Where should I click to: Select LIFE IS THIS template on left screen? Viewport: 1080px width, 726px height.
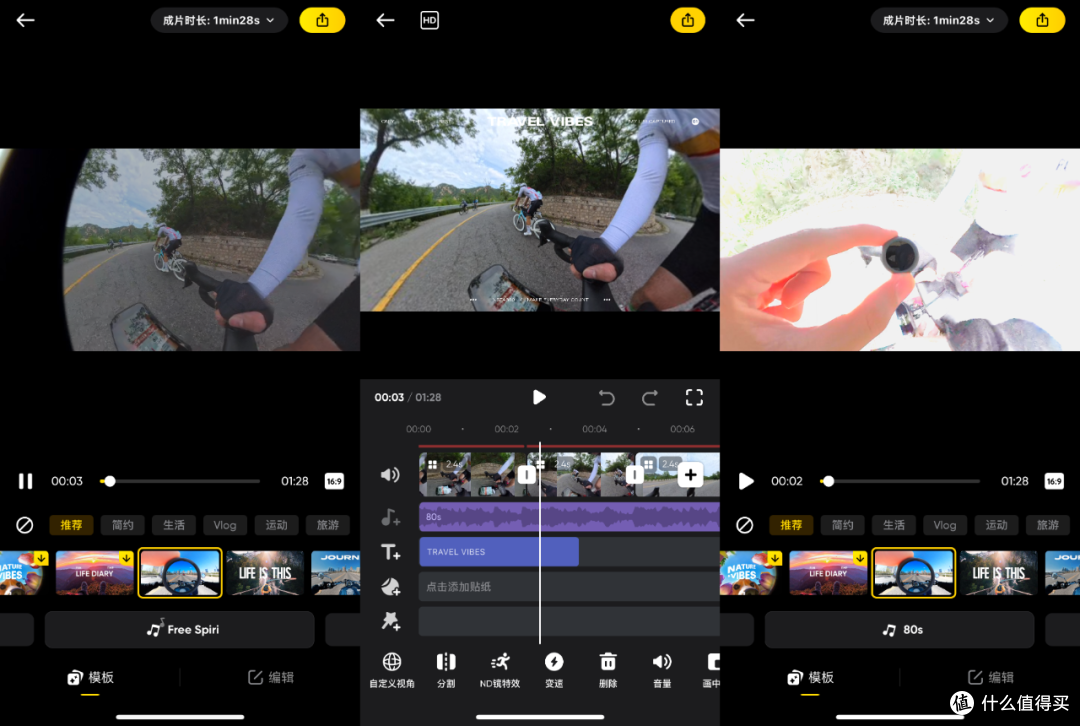pos(264,572)
